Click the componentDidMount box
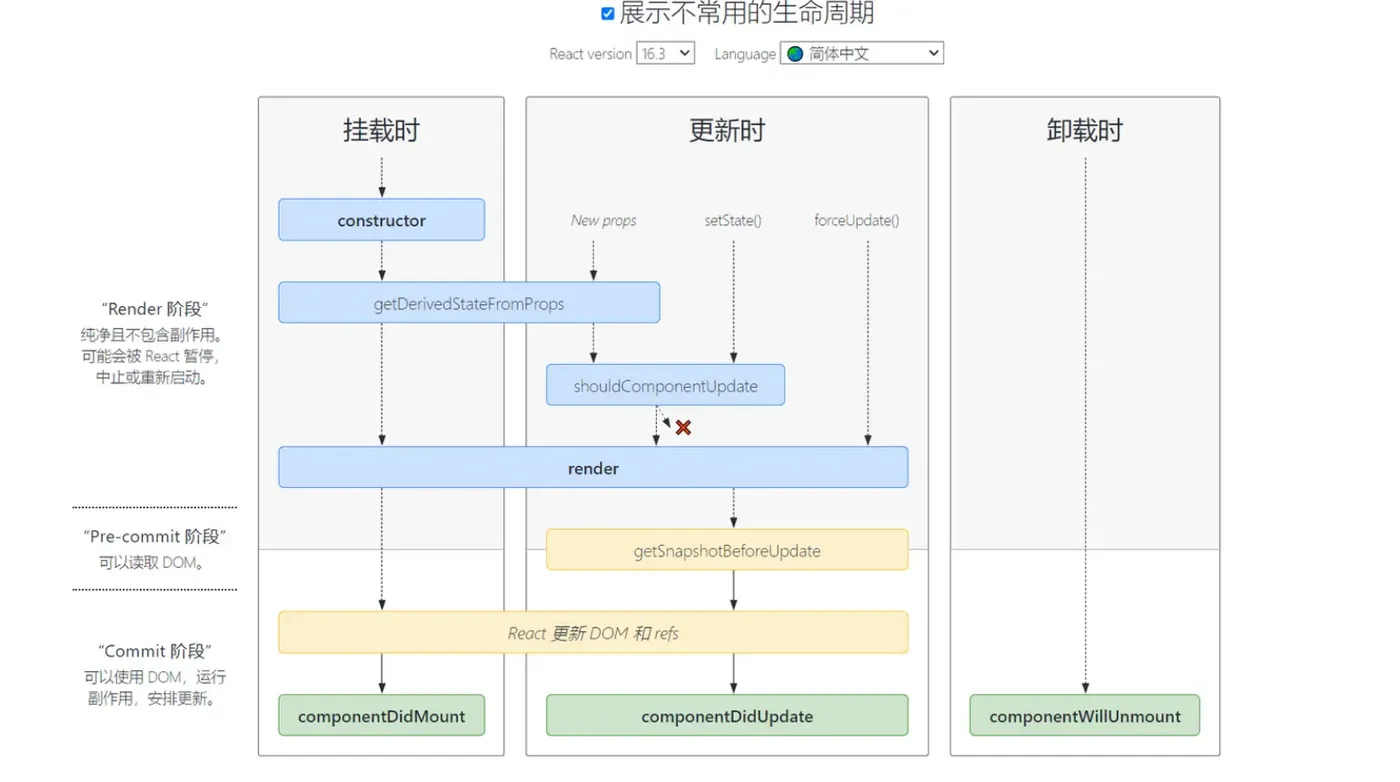 pos(381,716)
